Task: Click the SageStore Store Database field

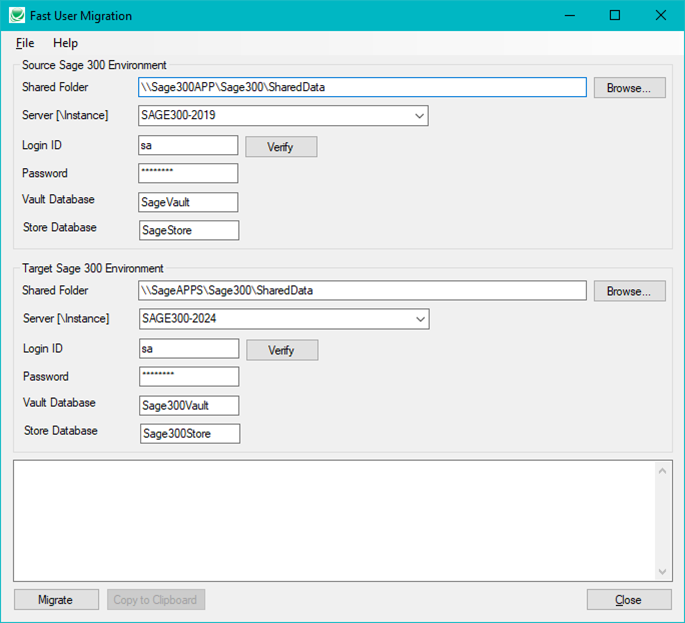Action: [x=189, y=230]
